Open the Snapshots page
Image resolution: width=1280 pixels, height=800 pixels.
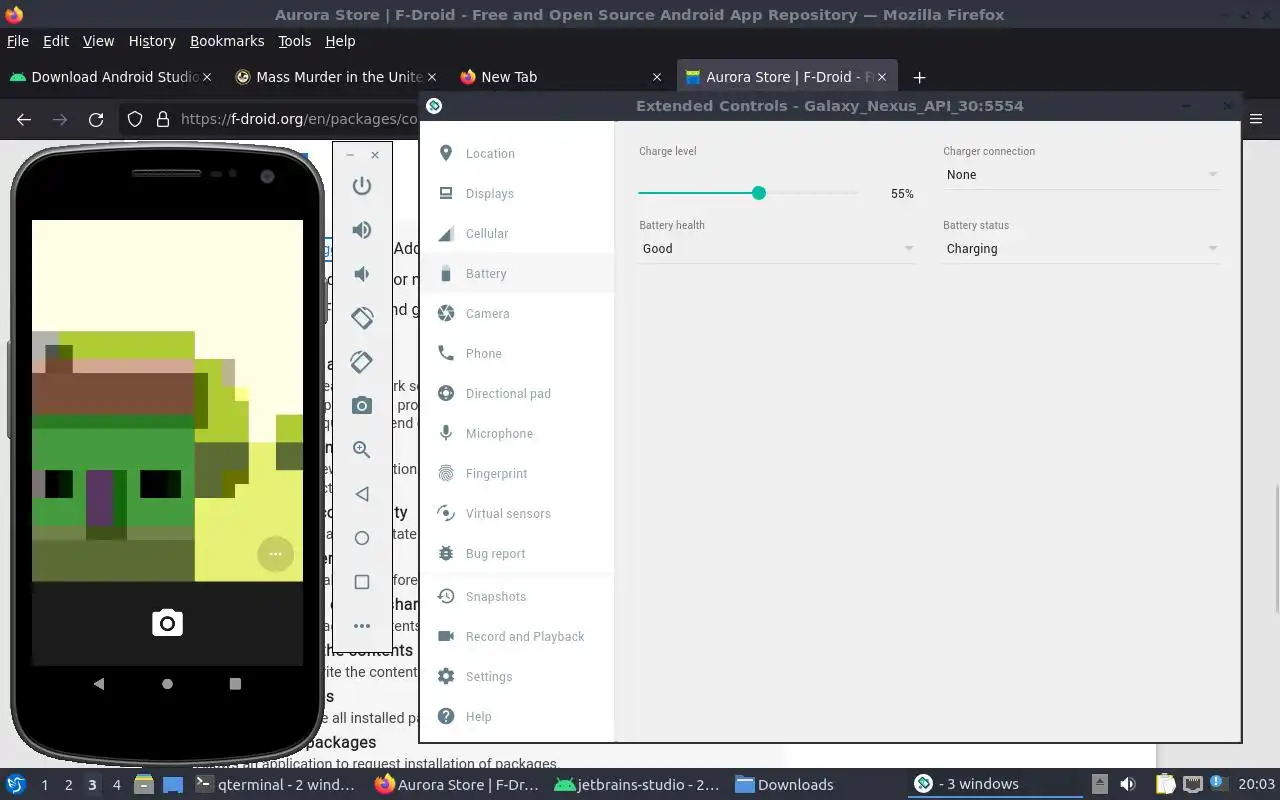point(517,596)
